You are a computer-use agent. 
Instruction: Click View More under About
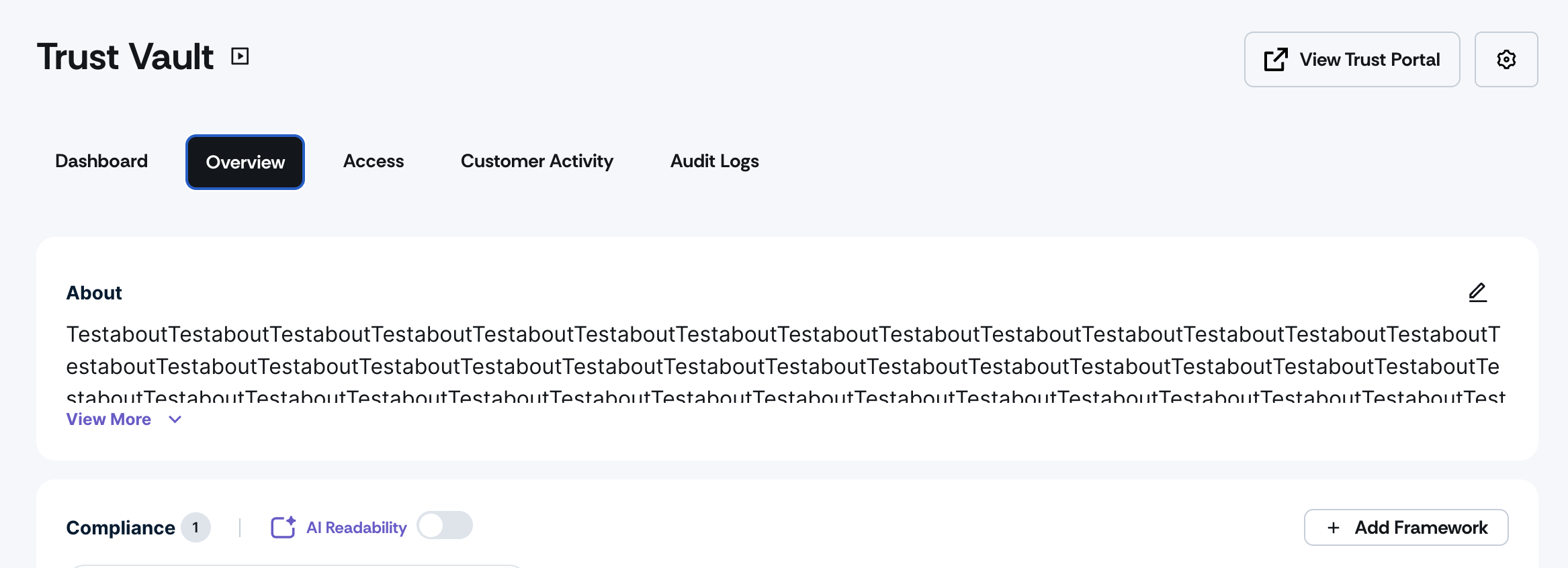click(x=109, y=420)
